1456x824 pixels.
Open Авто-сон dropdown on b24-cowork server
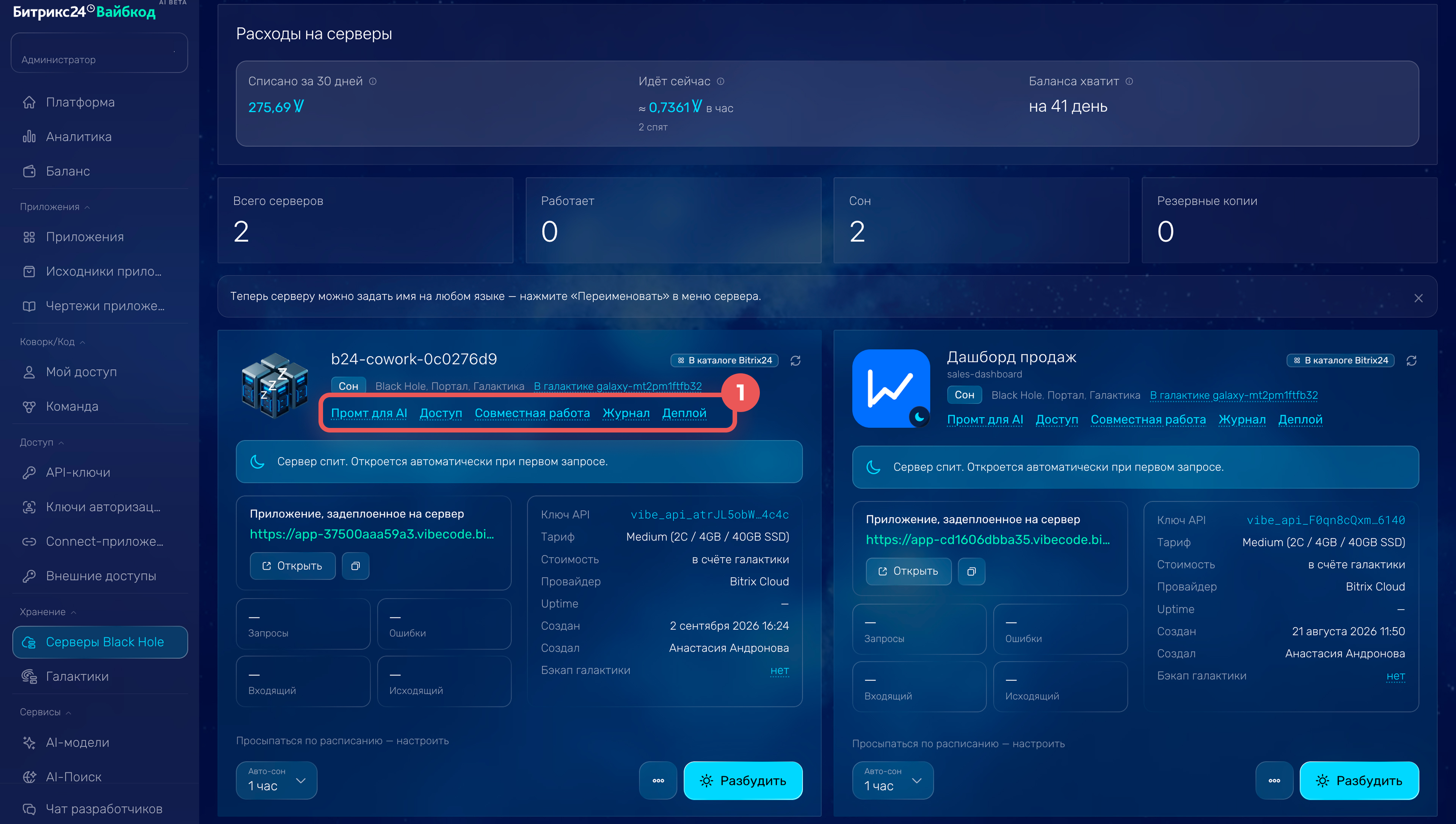276,780
